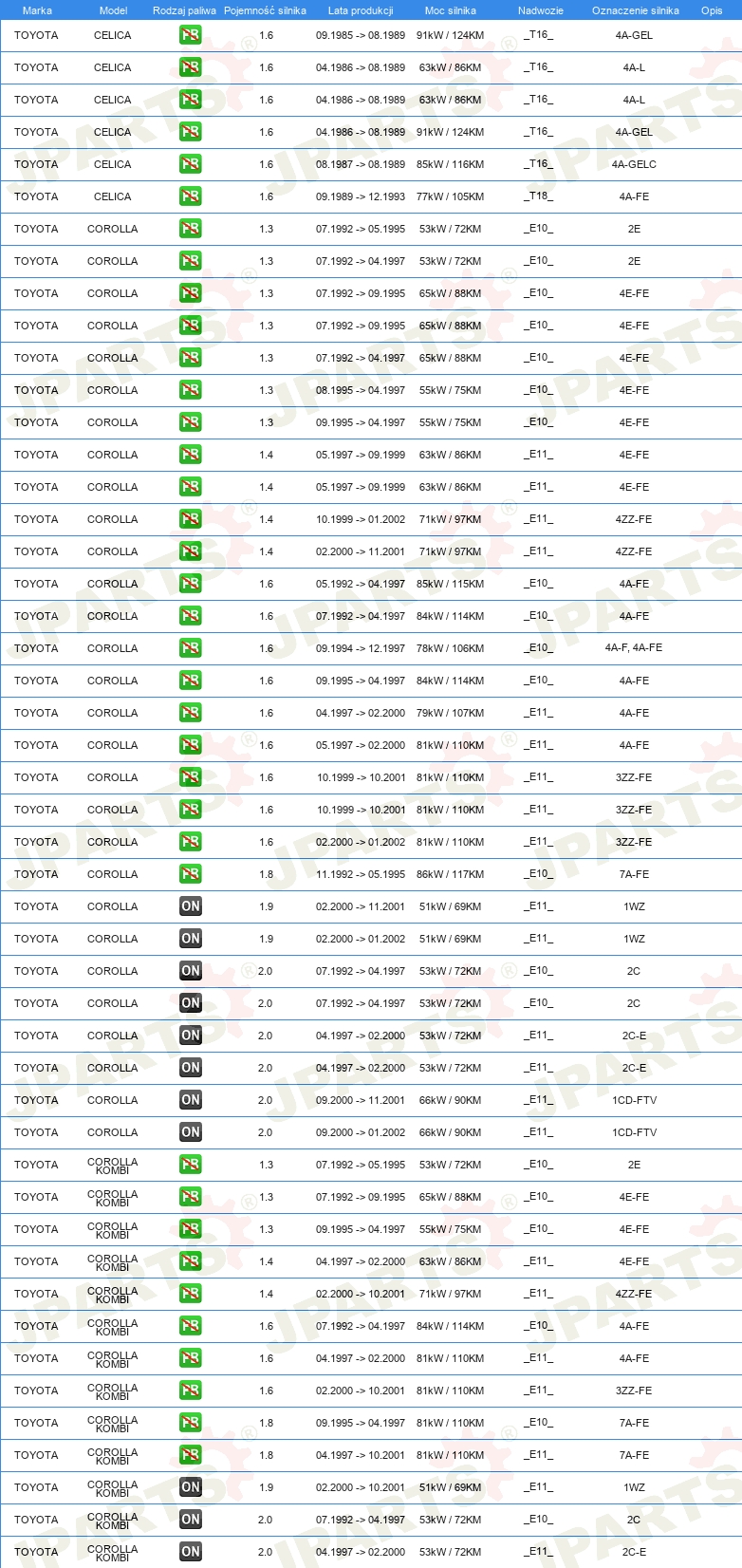Viewport: 742px width, 1568px height.
Task: Click petrol icon in Corolla Kombi 65kW / 88KM row
Action: click(x=191, y=1197)
